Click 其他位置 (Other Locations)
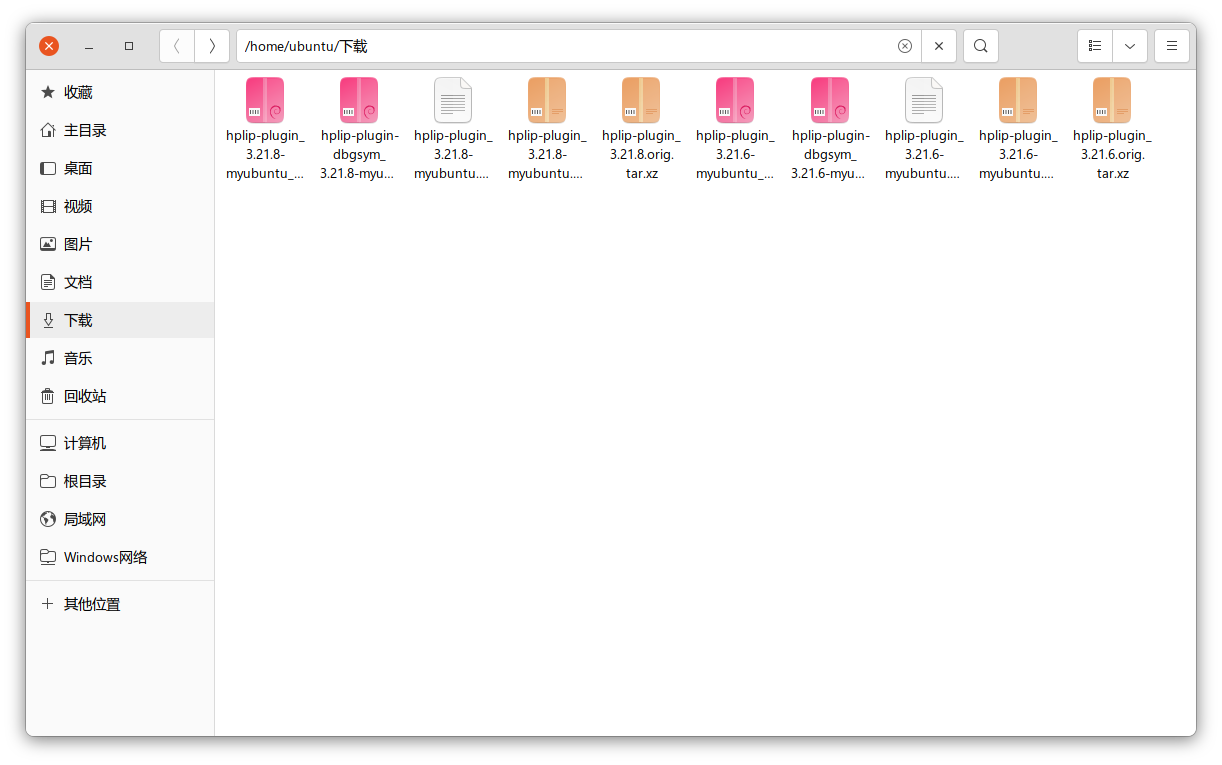This screenshot has height=765, width=1222. click(x=120, y=604)
